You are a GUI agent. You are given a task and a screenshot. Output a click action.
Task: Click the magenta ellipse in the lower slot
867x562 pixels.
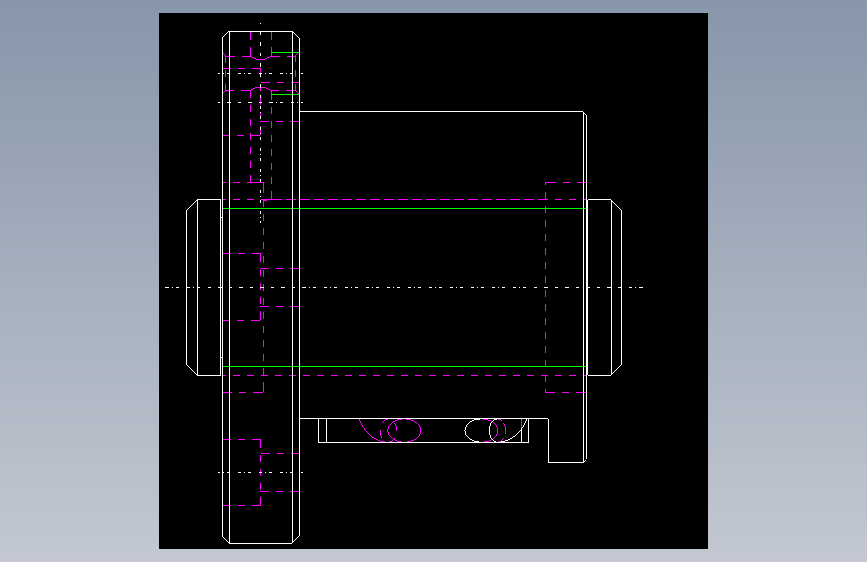[404, 430]
